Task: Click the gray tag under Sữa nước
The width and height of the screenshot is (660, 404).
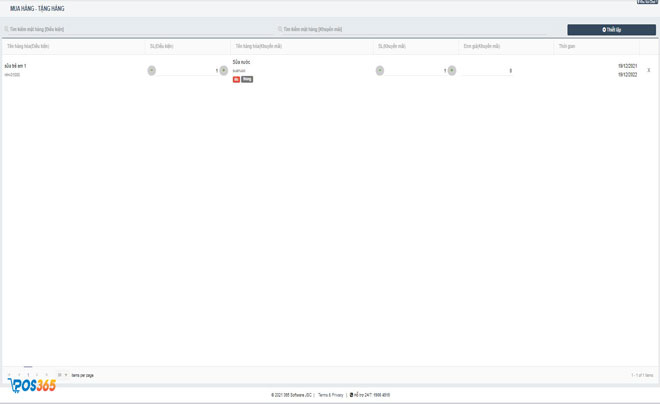Action: tap(247, 79)
